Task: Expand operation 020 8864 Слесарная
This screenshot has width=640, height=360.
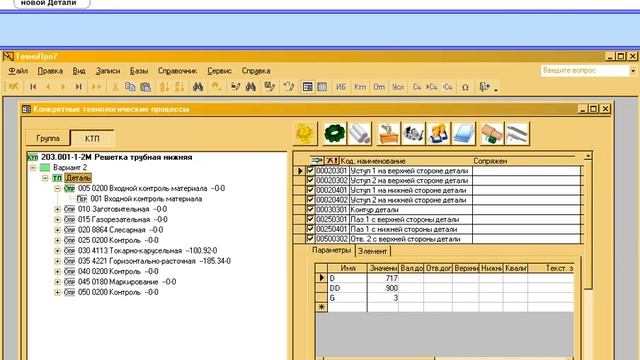Action: (58, 230)
